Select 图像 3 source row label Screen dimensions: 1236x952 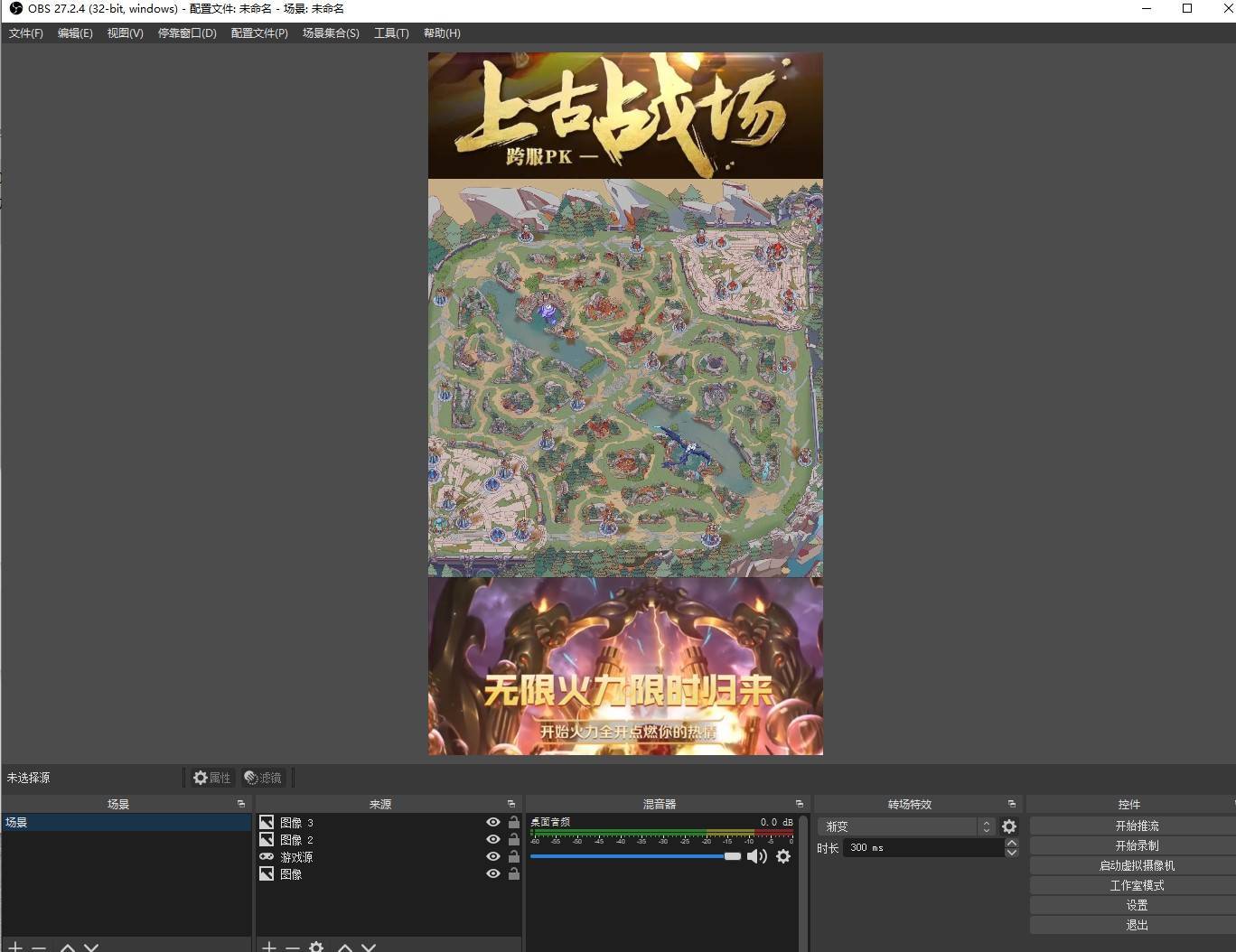point(296,823)
